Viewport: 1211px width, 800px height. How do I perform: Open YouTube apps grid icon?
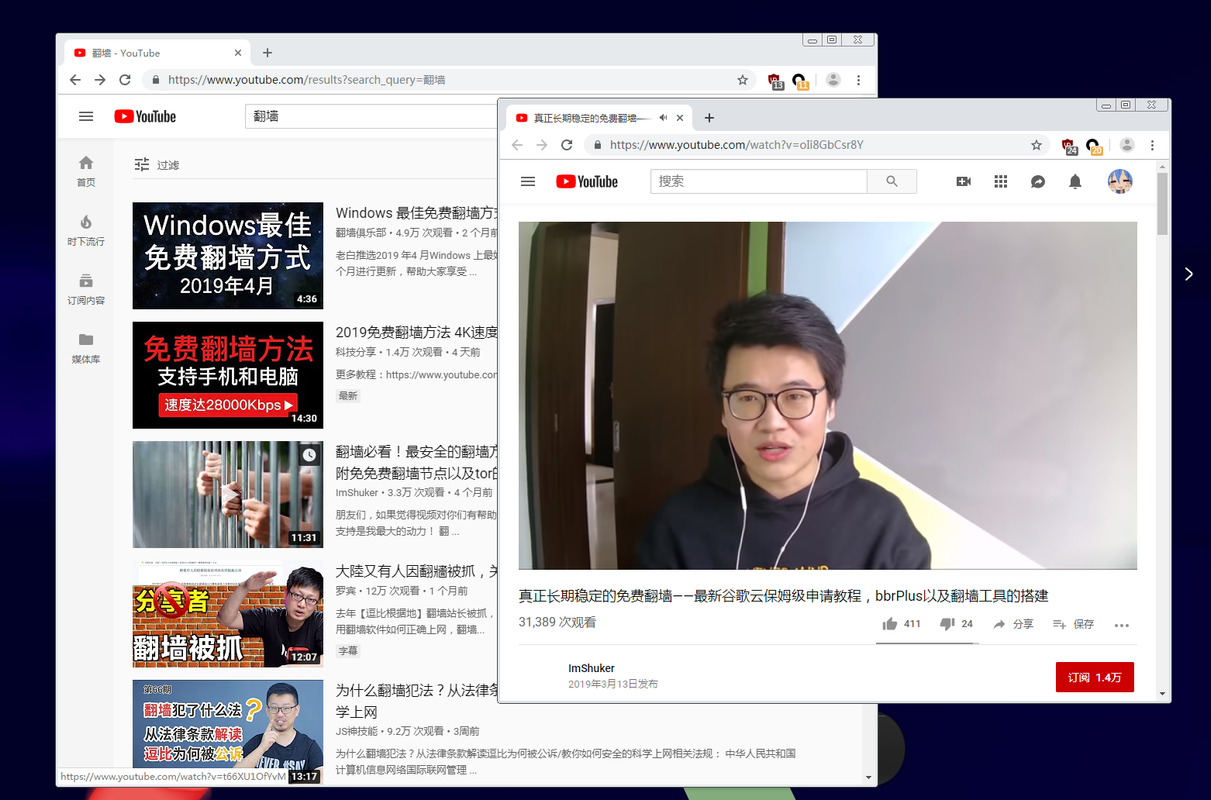(1000, 181)
